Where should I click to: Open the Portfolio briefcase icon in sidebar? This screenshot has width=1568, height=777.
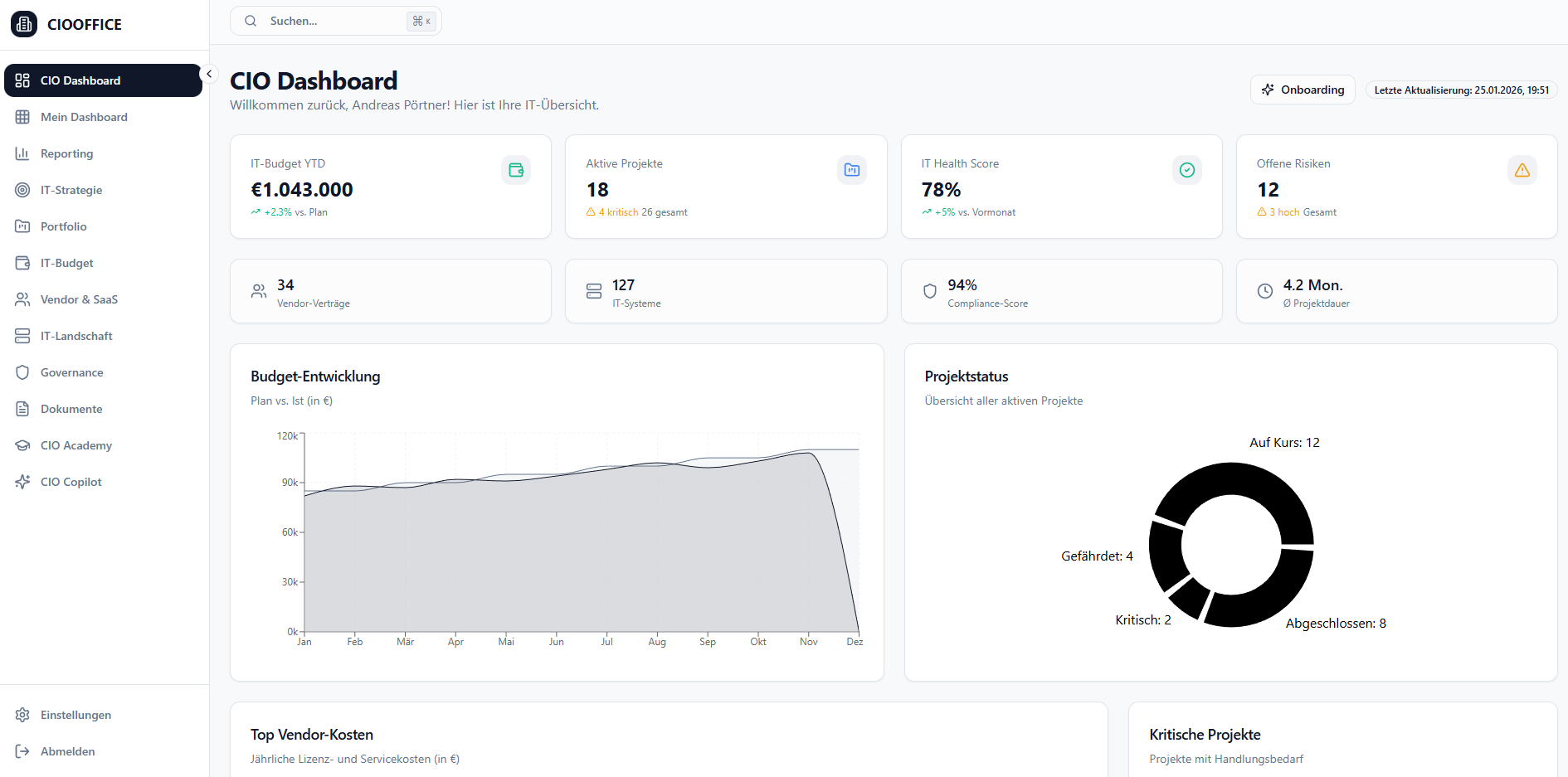pos(23,226)
